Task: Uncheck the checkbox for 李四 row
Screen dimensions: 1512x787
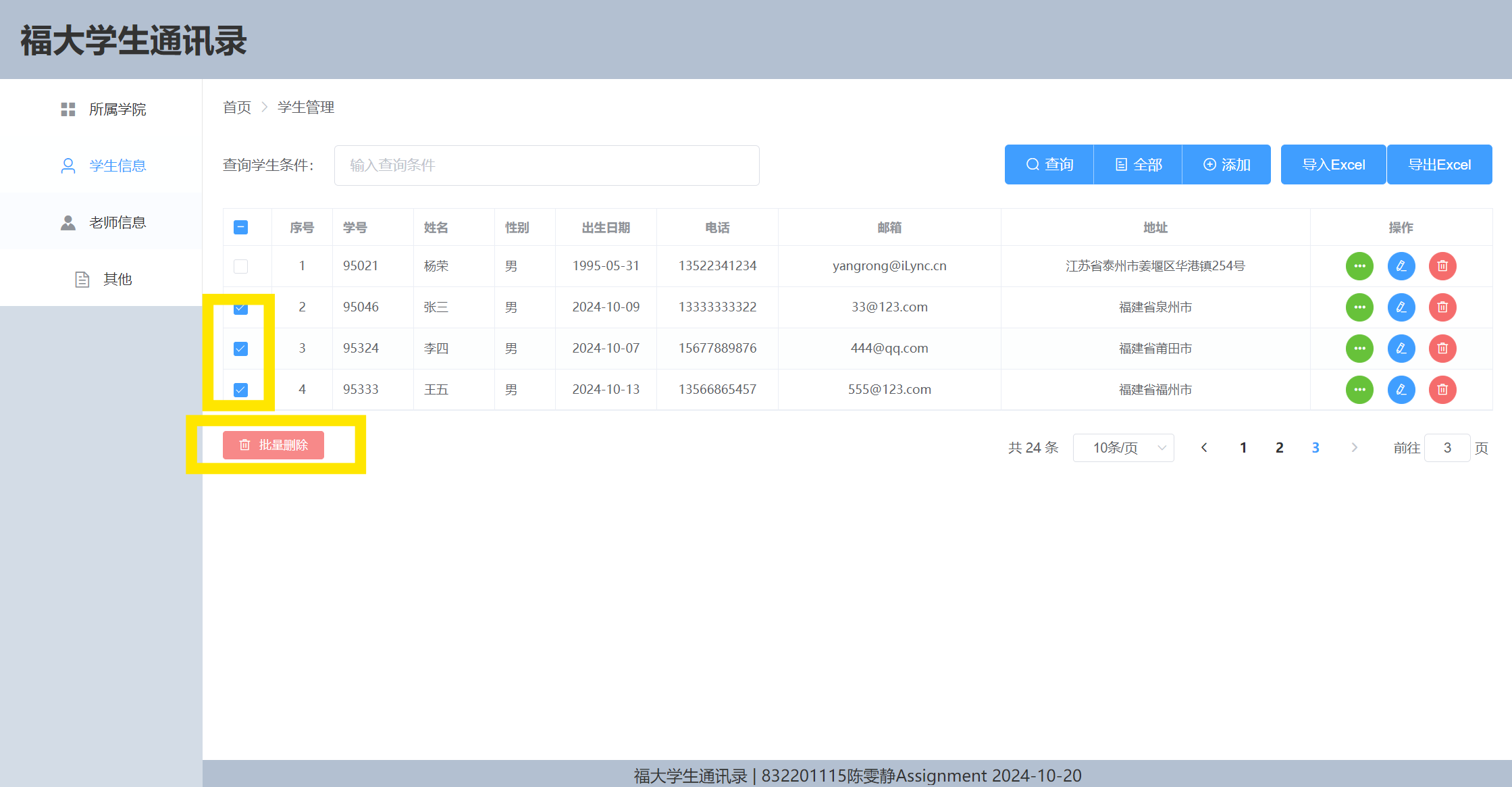Action: (240, 349)
